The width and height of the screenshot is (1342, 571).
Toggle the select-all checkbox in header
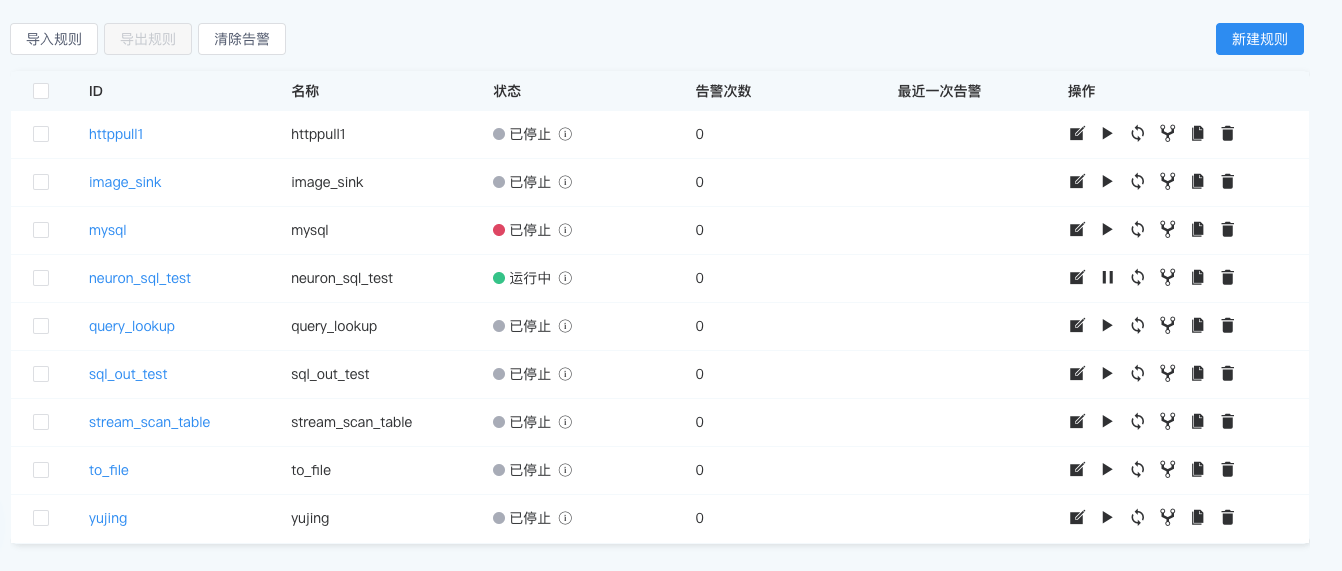coord(41,91)
